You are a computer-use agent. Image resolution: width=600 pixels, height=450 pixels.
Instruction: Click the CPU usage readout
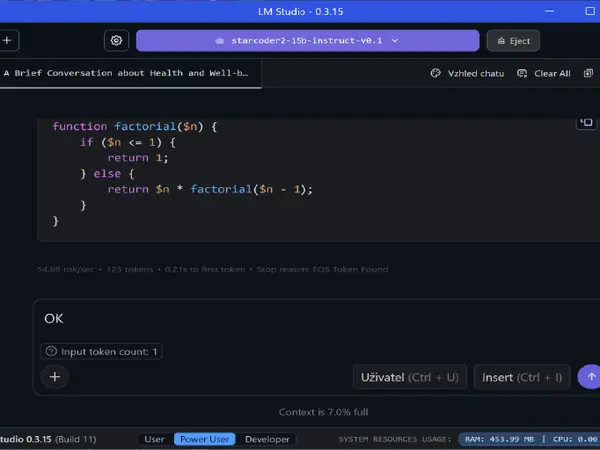(575, 439)
